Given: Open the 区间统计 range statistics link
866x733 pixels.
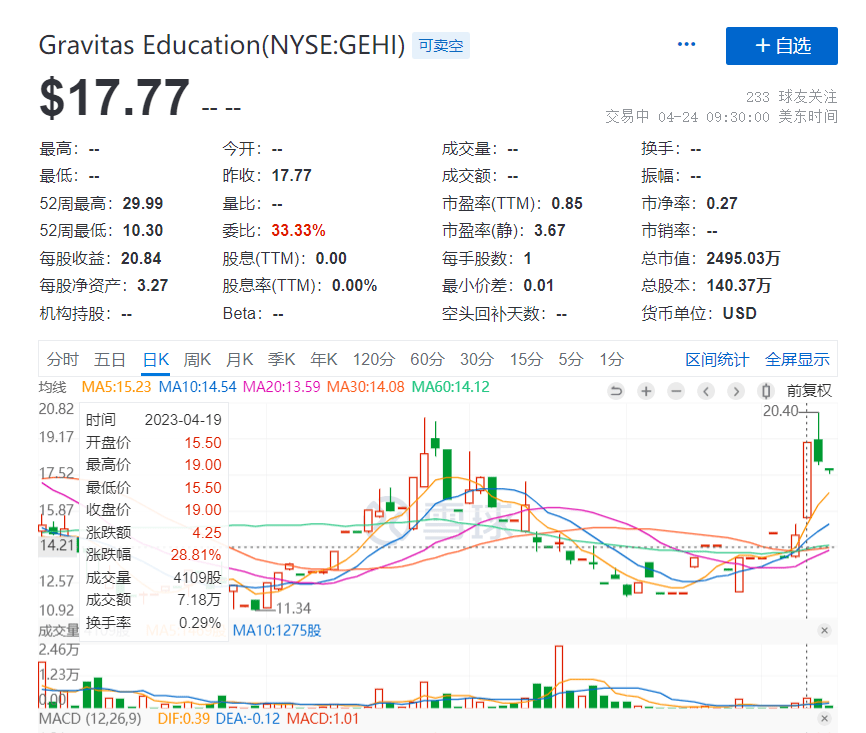Looking at the screenshot, I should pos(716,359).
